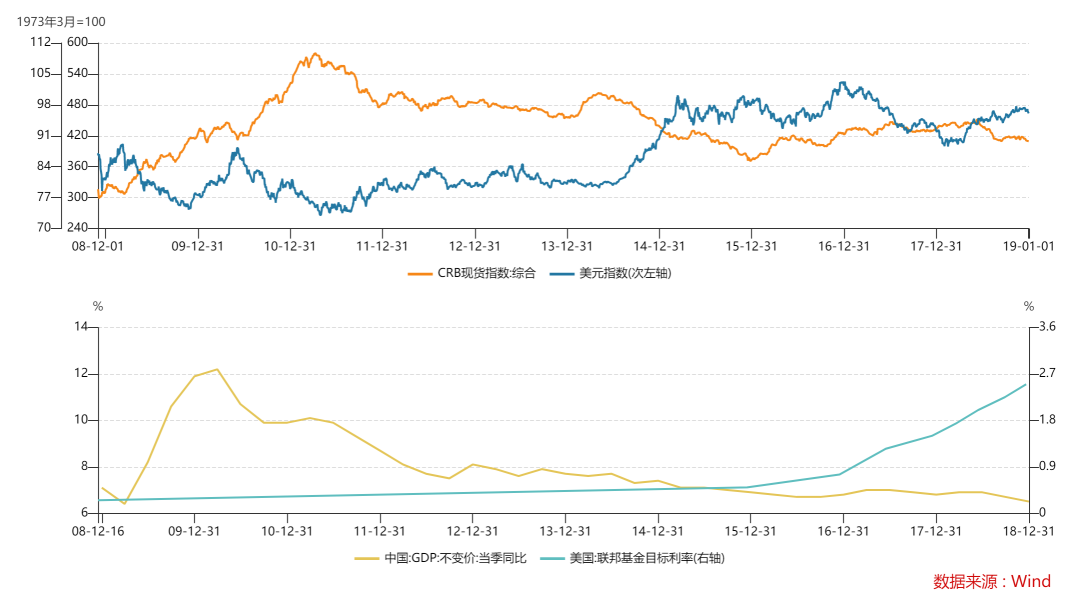Click the orange CRB legend line marker

[x=419, y=273]
